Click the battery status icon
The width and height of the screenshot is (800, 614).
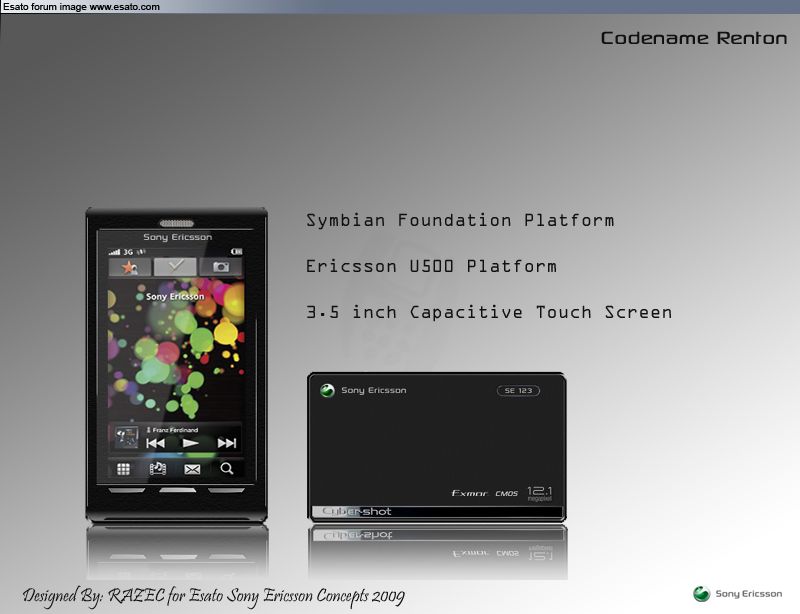pyautogui.click(x=236, y=251)
